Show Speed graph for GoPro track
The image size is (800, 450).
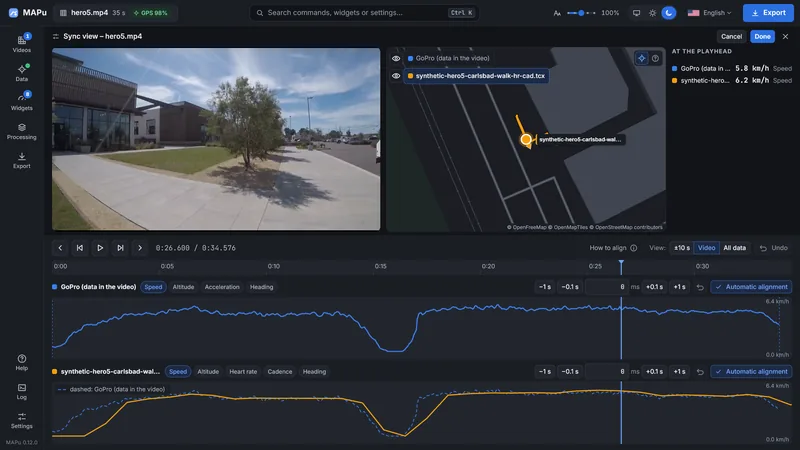coord(153,287)
